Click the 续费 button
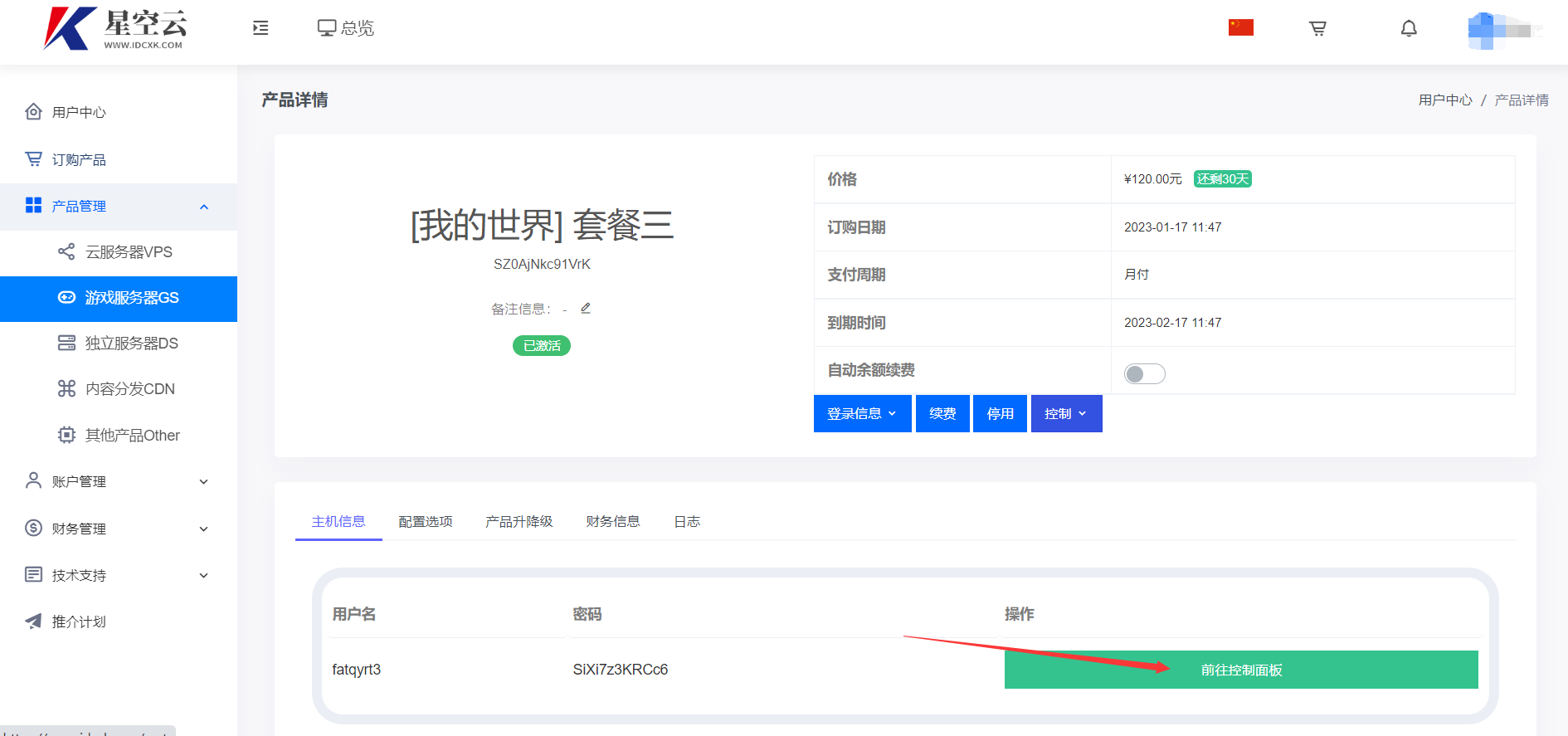This screenshot has width=1568, height=736. point(942,413)
